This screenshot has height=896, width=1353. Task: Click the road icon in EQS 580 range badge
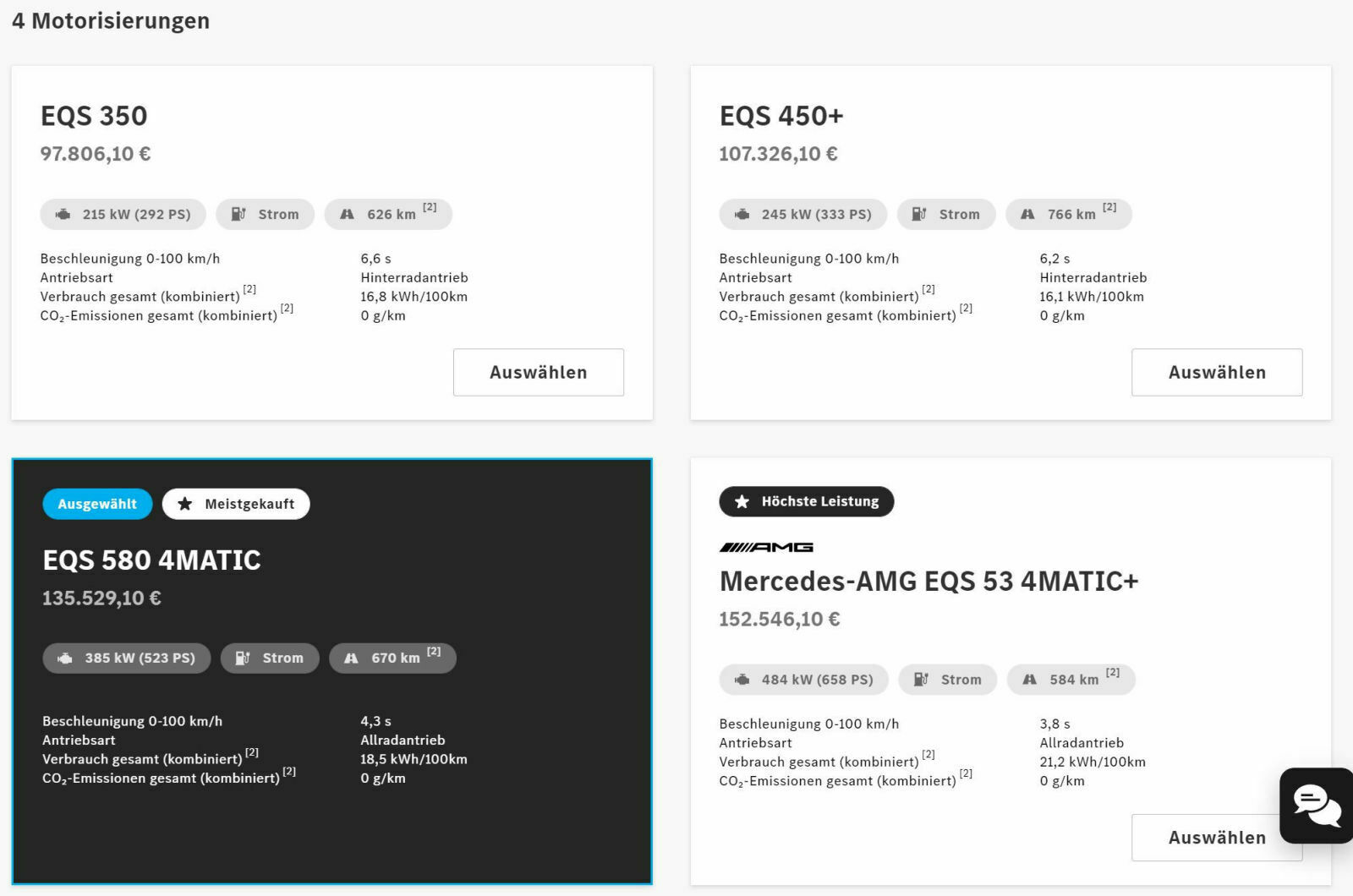(x=351, y=658)
